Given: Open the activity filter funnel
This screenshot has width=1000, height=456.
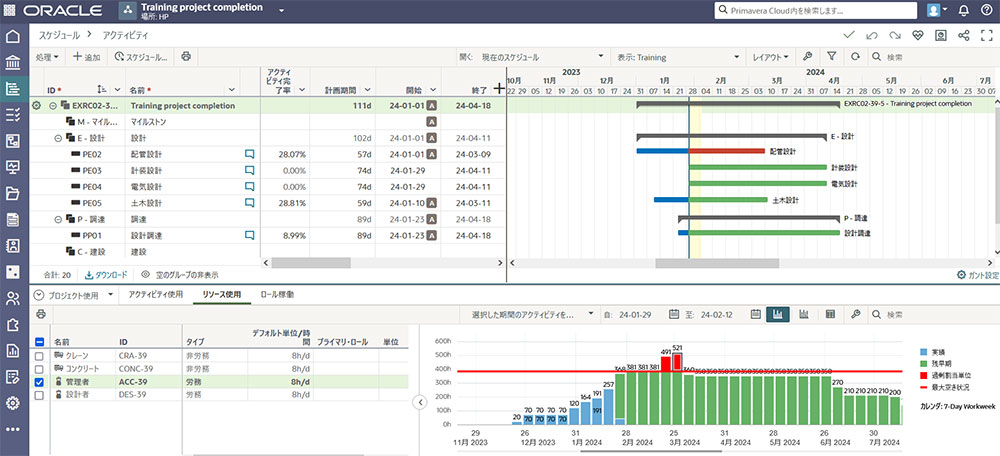Looking at the screenshot, I should point(832,57).
